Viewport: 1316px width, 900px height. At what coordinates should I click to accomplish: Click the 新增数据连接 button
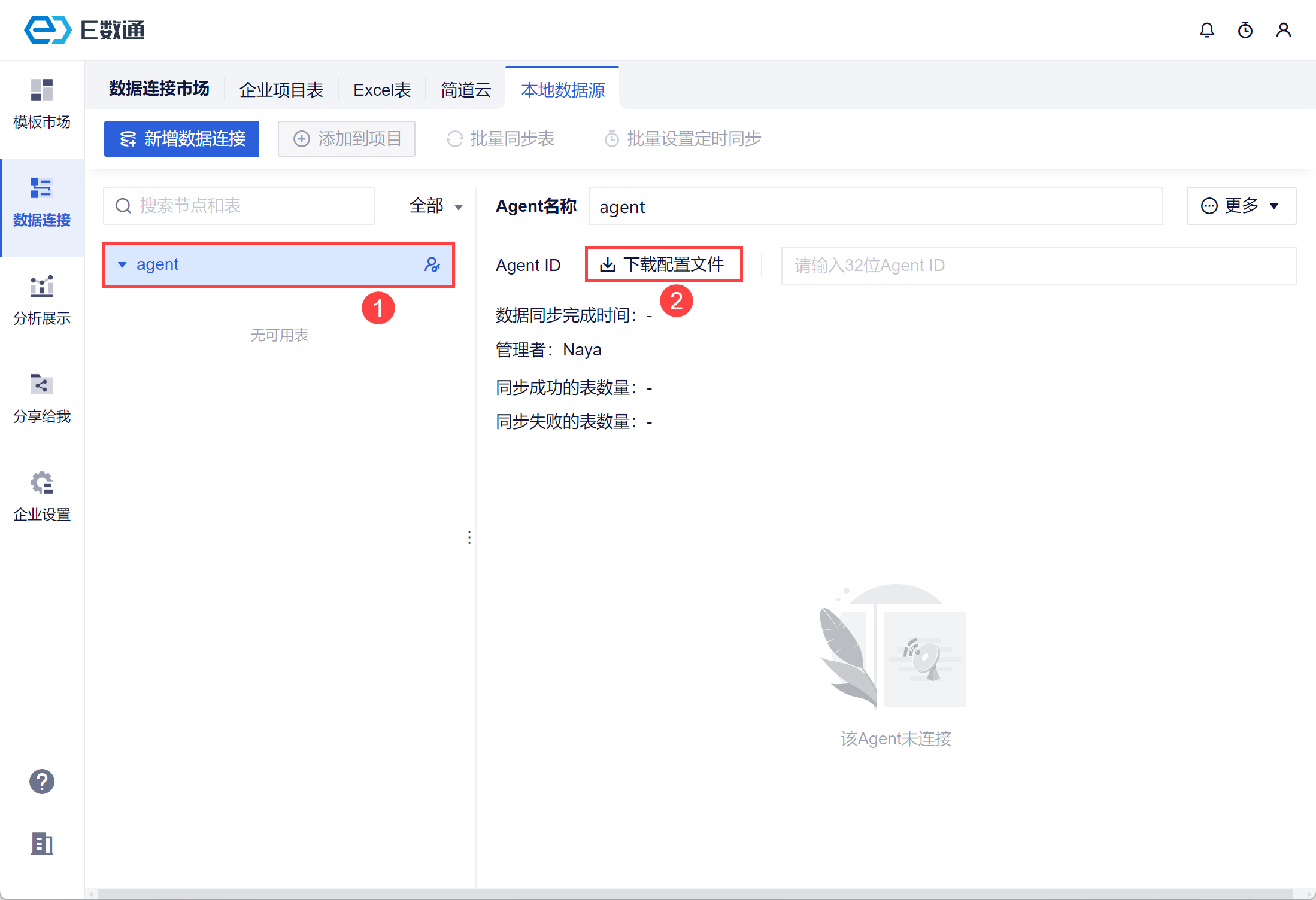pyautogui.click(x=181, y=139)
